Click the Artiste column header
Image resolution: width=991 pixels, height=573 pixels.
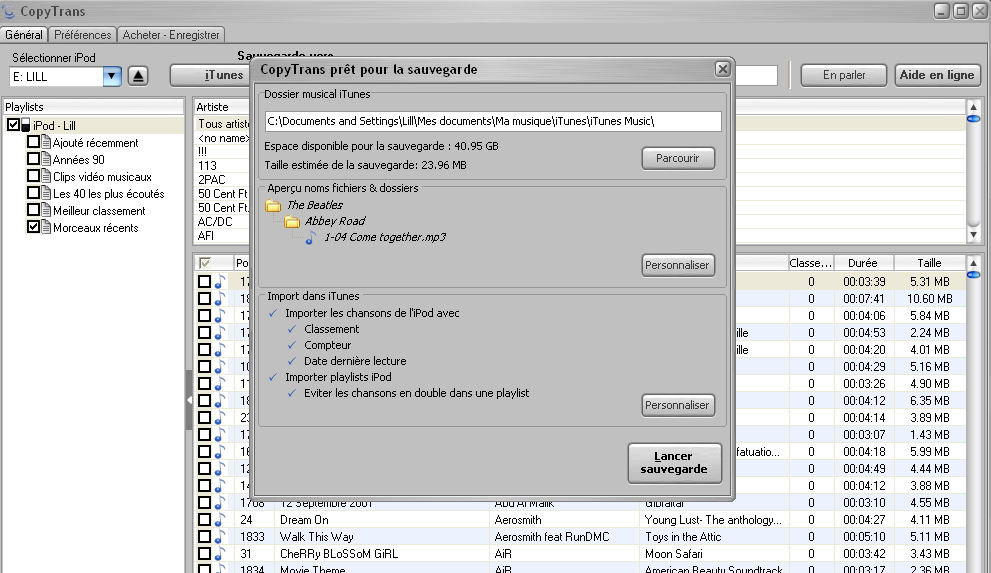[221, 107]
